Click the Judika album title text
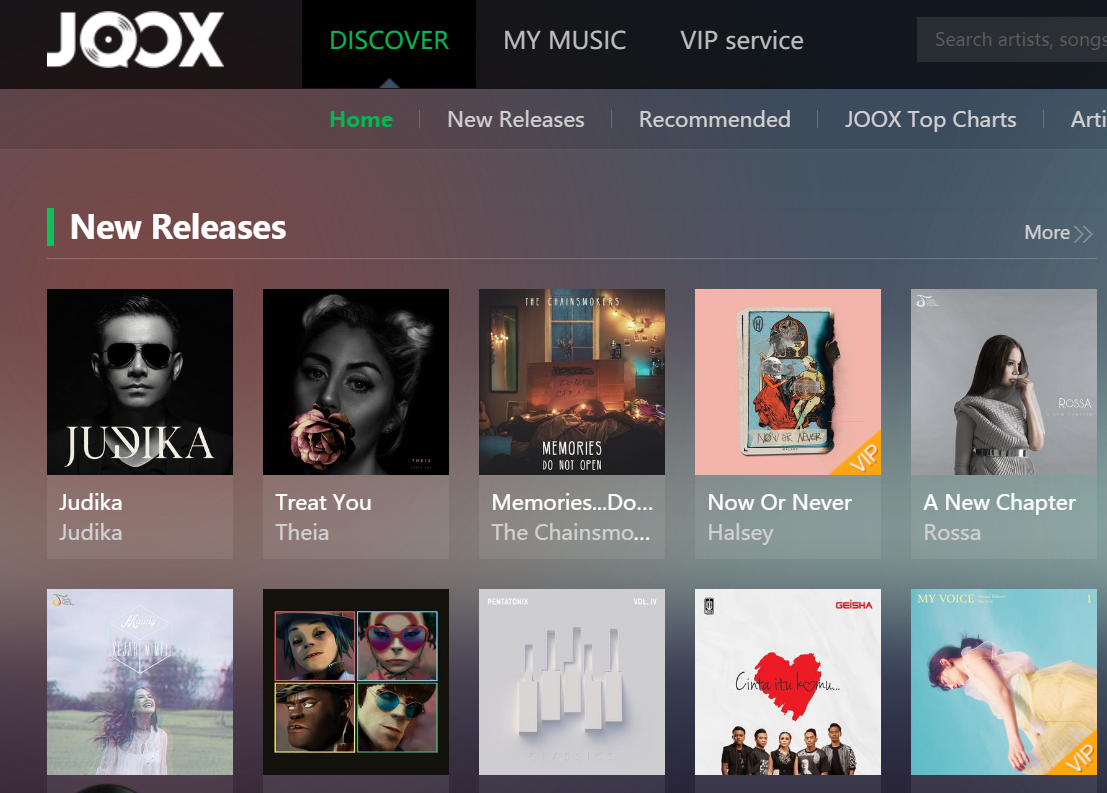This screenshot has height=793, width=1107. point(90,502)
